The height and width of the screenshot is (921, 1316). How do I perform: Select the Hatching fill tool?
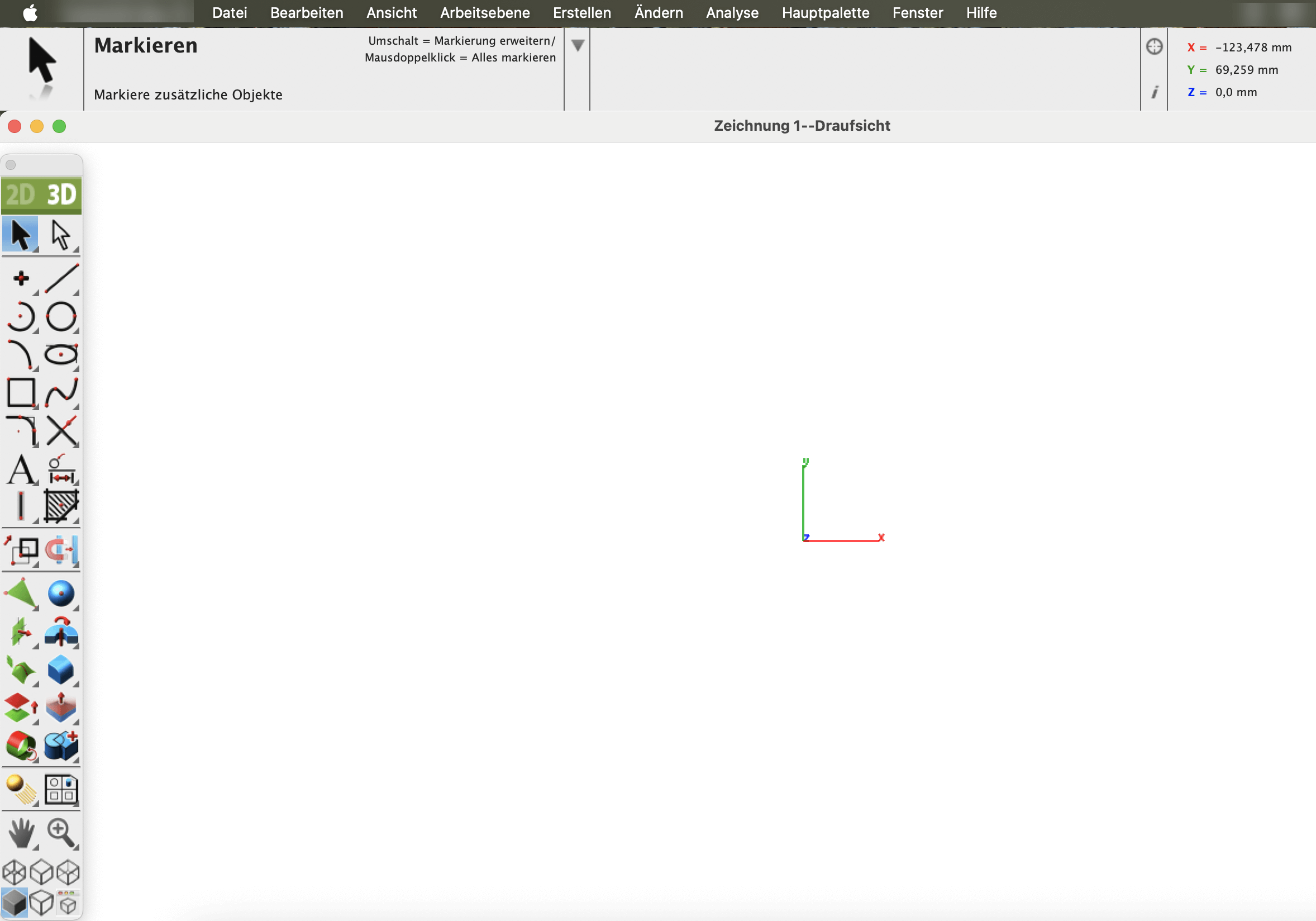click(x=61, y=506)
